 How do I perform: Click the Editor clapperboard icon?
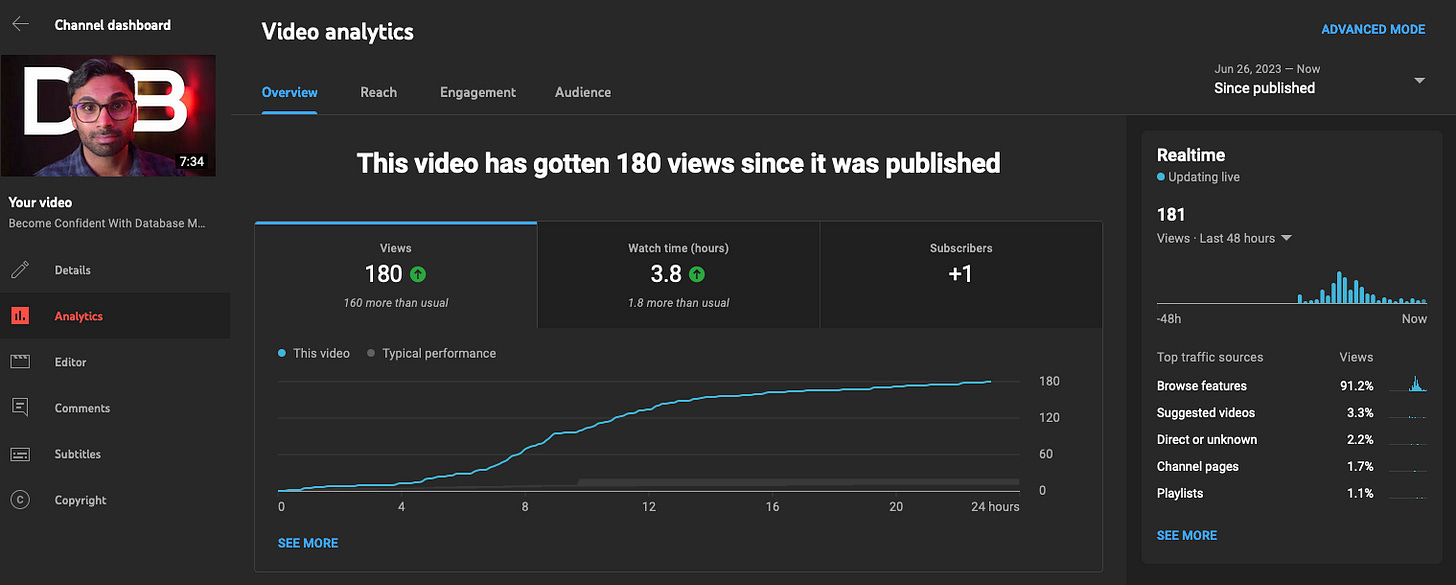[20, 362]
